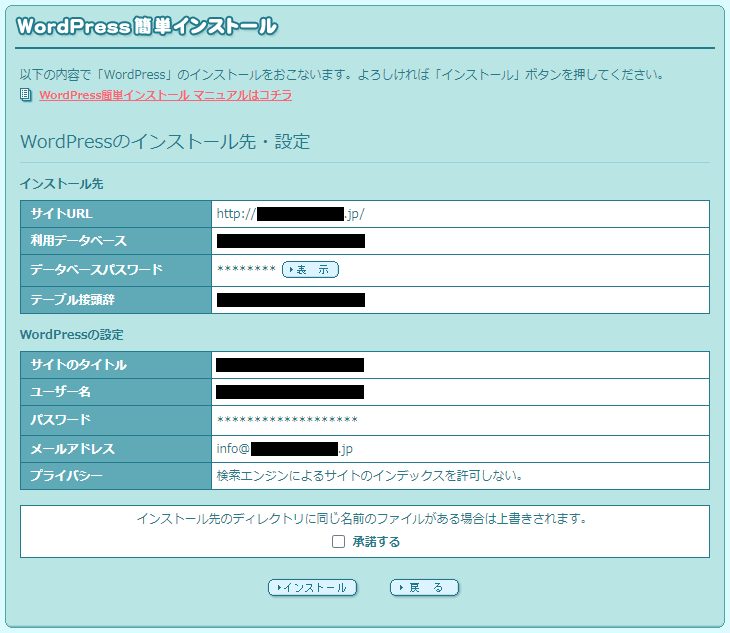The width and height of the screenshot is (730, 633).
Task: Click the WordPressのインストール先・設定 heading
Action: pos(165,142)
